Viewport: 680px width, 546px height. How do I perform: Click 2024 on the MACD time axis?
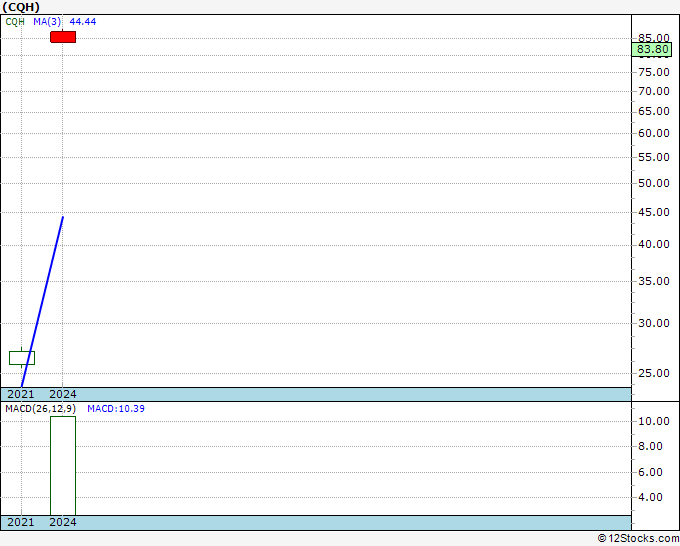pos(63,522)
